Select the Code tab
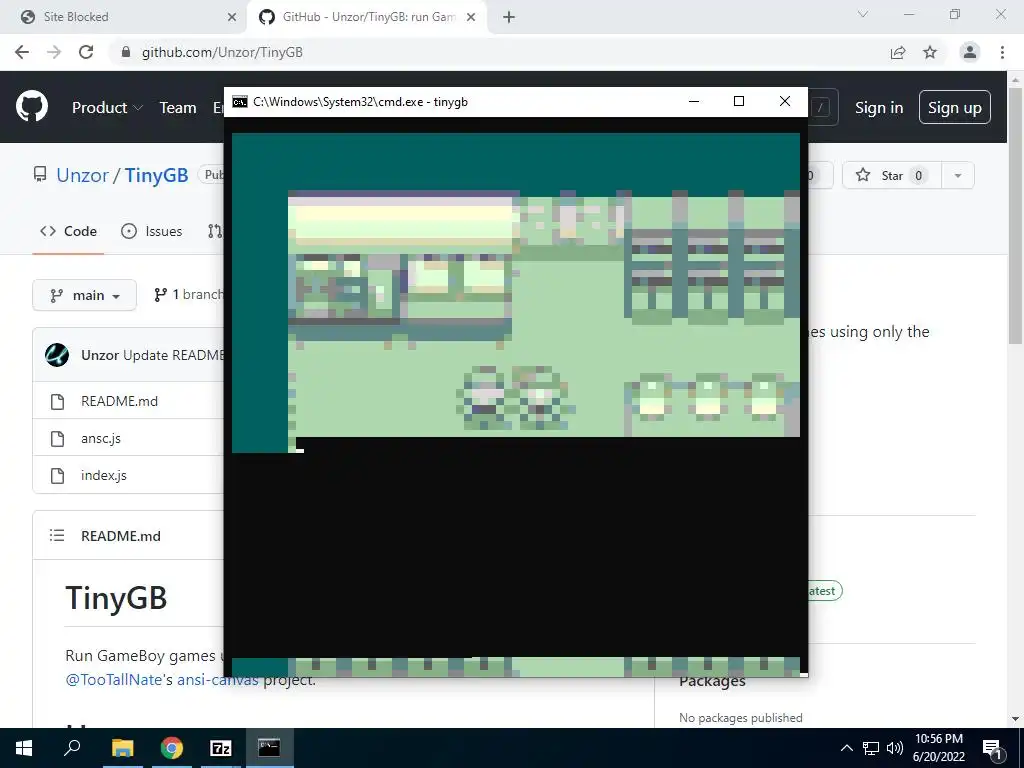The width and height of the screenshot is (1024, 768). [x=69, y=231]
